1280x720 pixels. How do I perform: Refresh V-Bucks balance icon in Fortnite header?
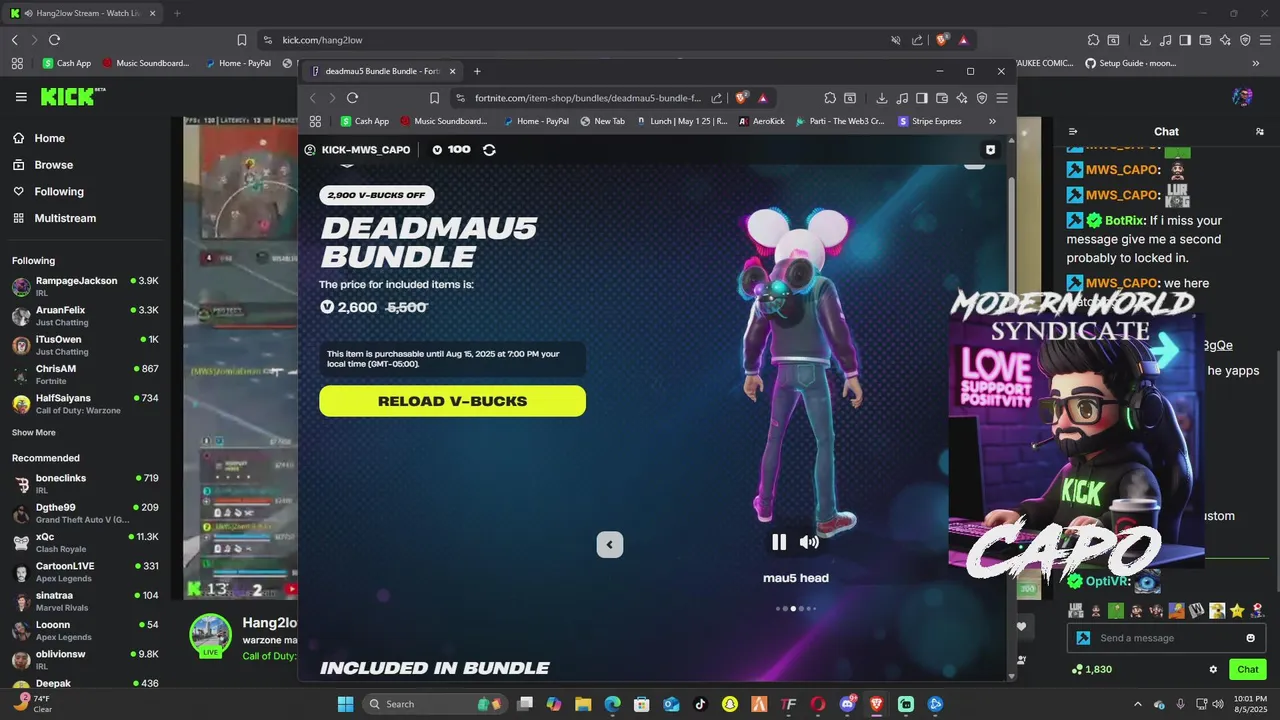click(x=489, y=149)
